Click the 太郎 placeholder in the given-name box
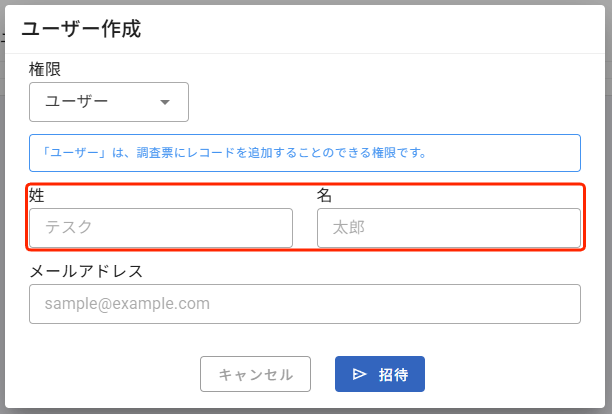 (349, 228)
